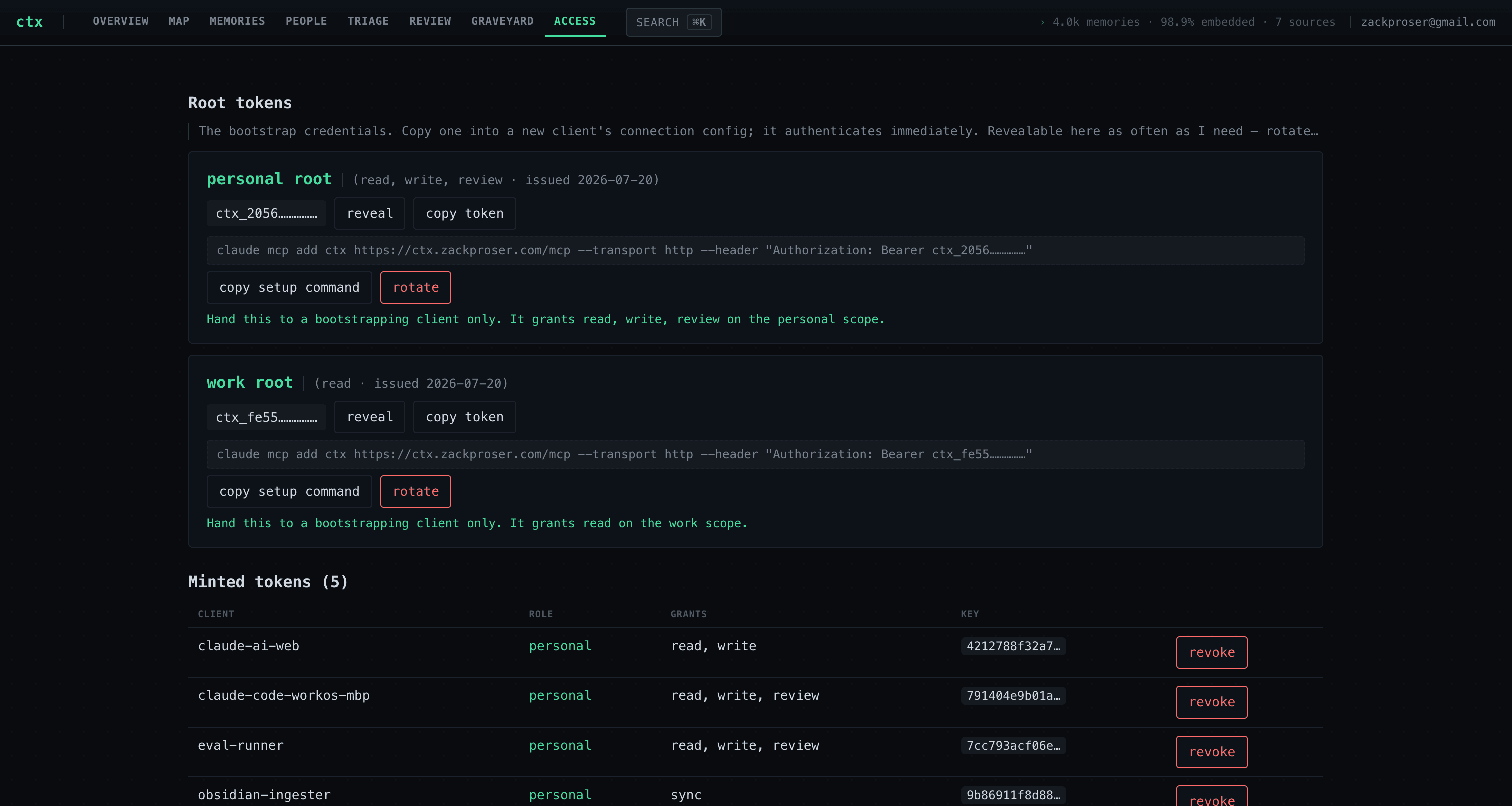Click the 7 sources status text
The width and height of the screenshot is (1512, 806).
click(x=1305, y=22)
